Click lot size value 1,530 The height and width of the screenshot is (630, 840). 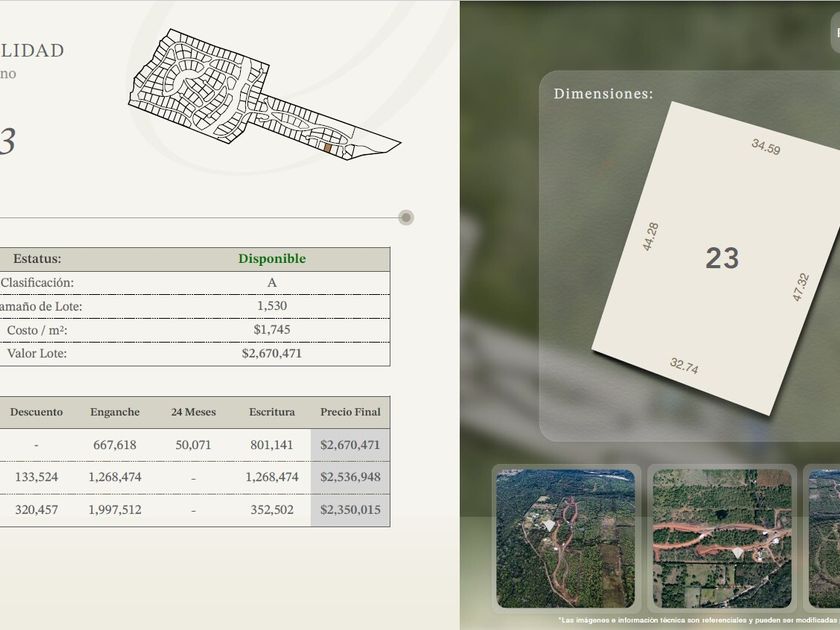click(272, 306)
